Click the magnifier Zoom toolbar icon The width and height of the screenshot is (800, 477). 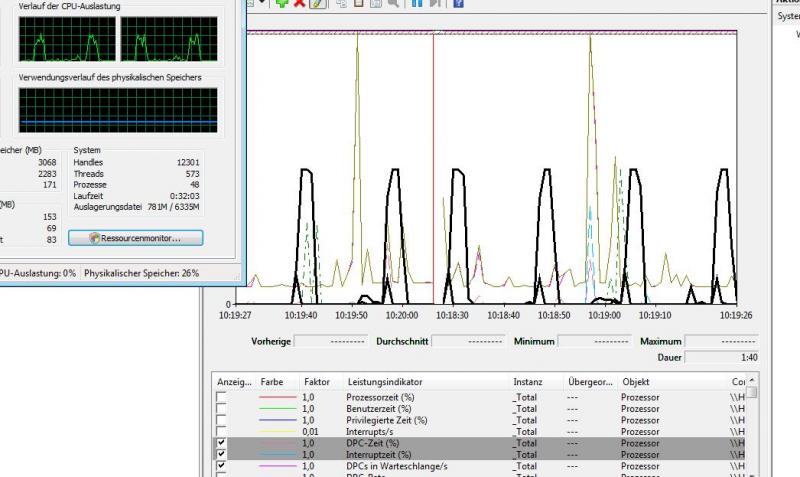coord(393,3)
